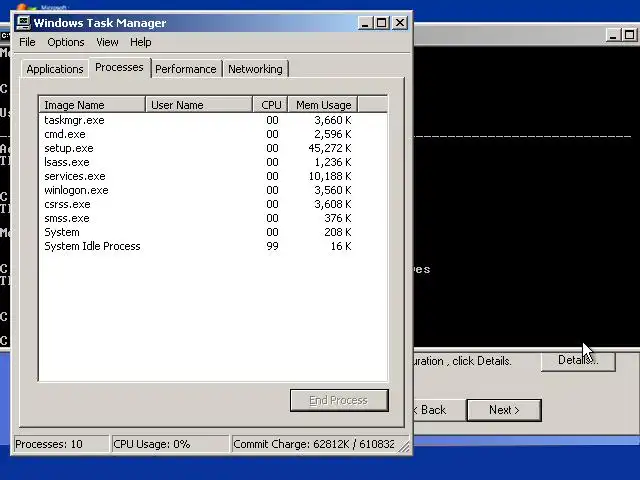Click the End Process button
This screenshot has height=480, width=640.
click(339, 400)
